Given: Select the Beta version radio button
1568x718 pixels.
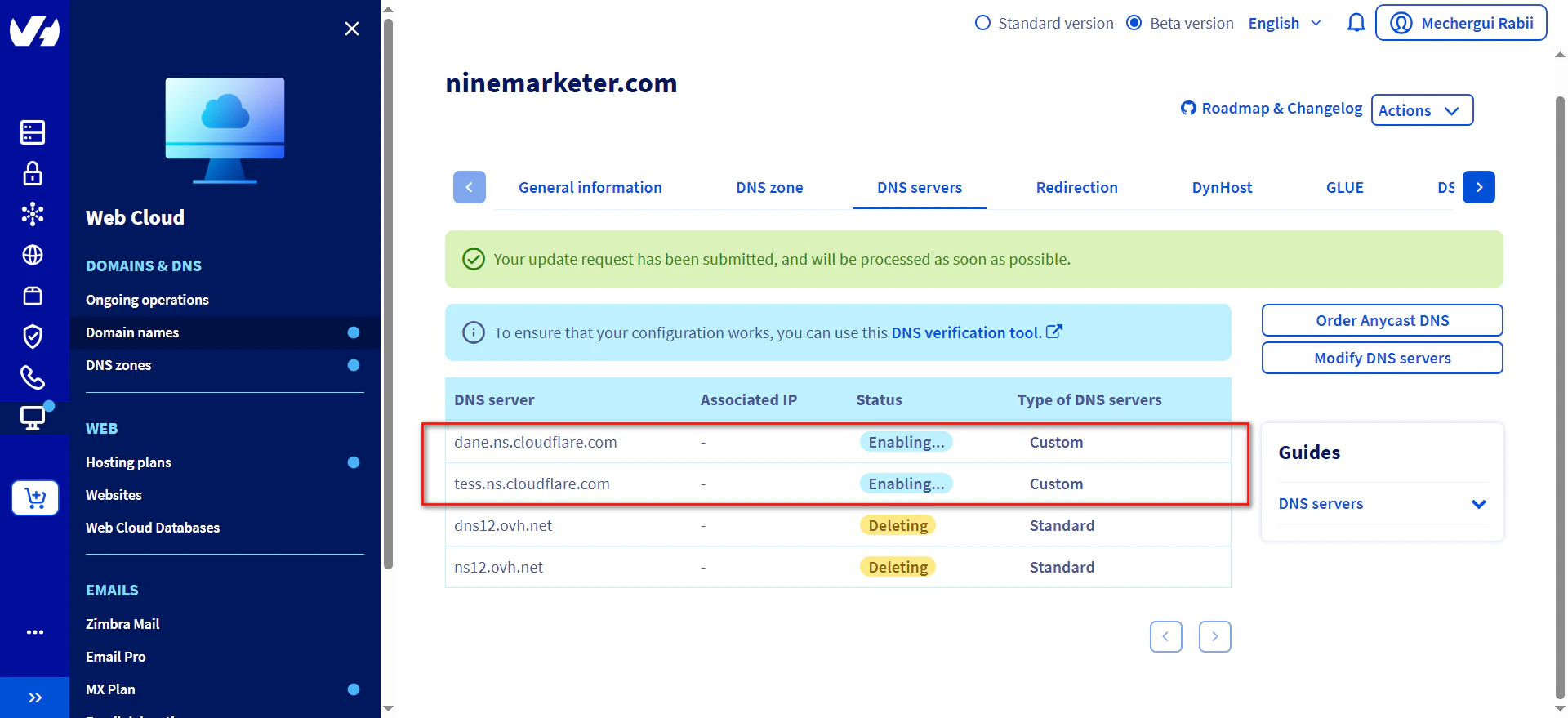Looking at the screenshot, I should 1134,23.
